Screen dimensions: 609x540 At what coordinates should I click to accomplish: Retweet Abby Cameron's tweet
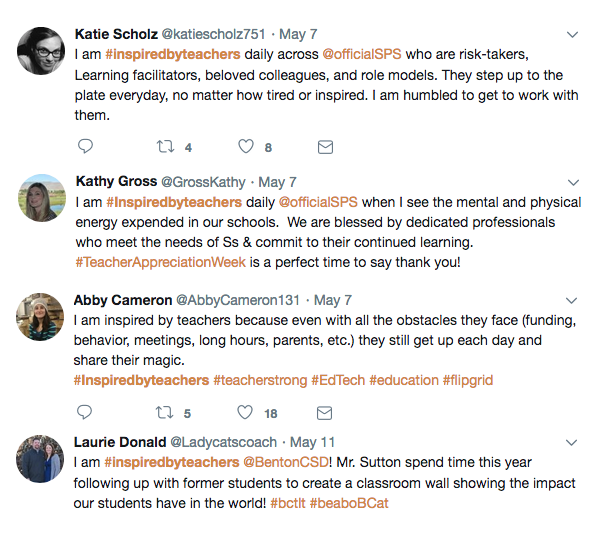(165, 413)
